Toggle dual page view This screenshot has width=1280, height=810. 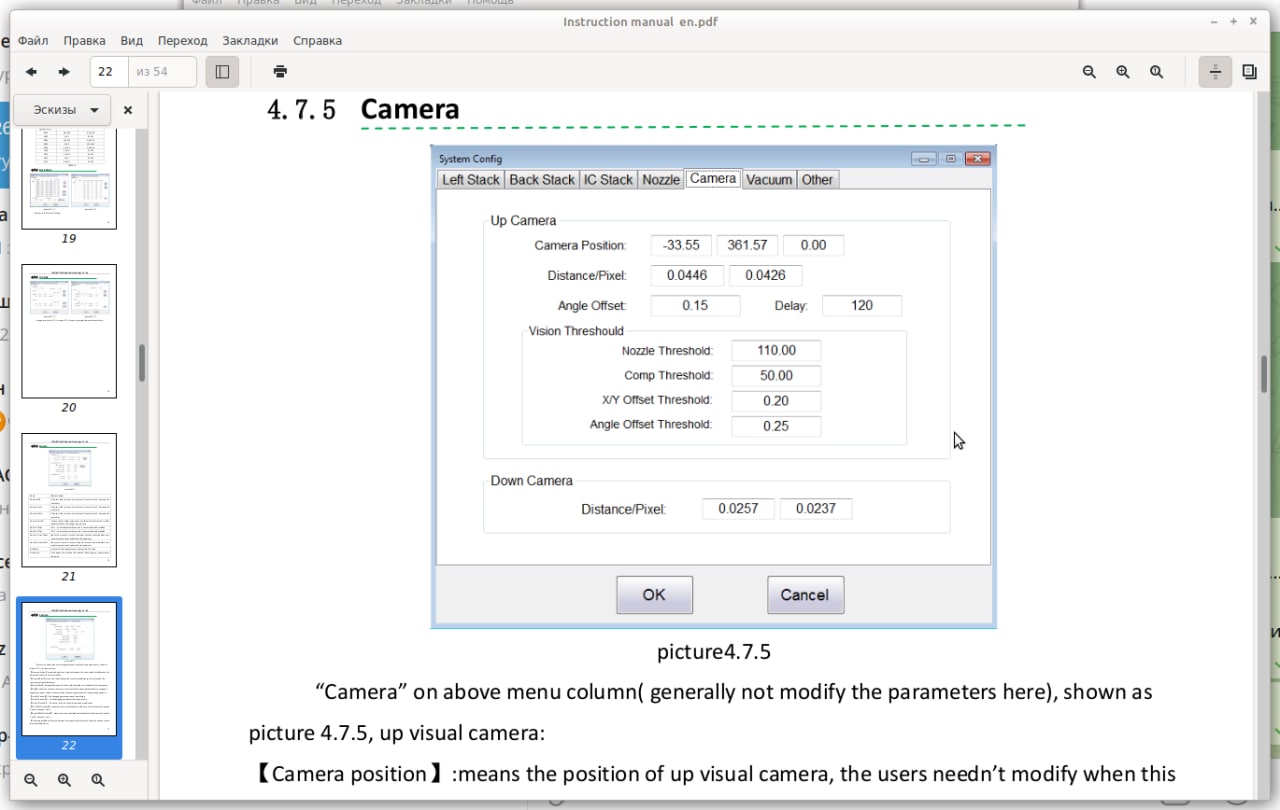pyautogui.click(x=1249, y=72)
